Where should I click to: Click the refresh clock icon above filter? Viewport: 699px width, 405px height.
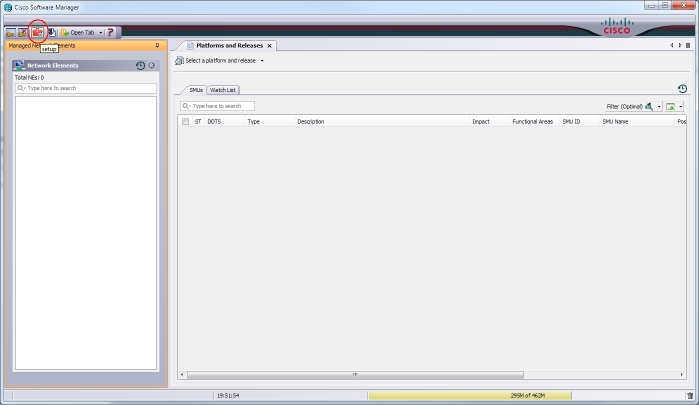click(x=682, y=89)
